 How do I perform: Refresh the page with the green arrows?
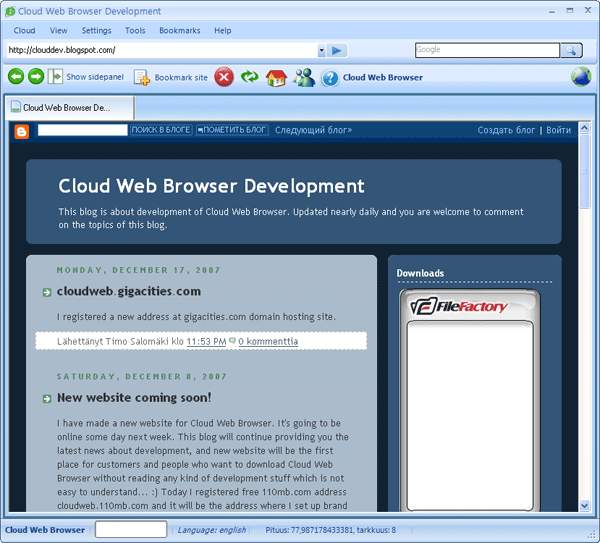click(x=249, y=77)
